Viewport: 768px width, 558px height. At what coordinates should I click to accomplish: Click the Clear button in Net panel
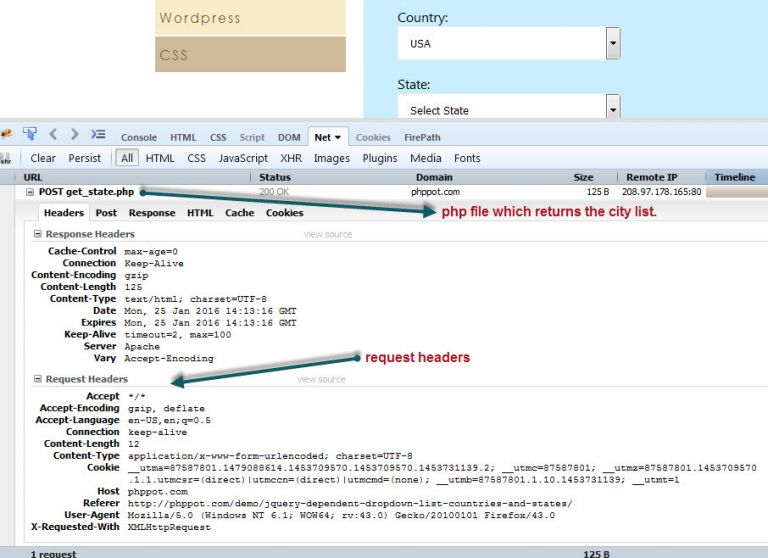coord(43,158)
